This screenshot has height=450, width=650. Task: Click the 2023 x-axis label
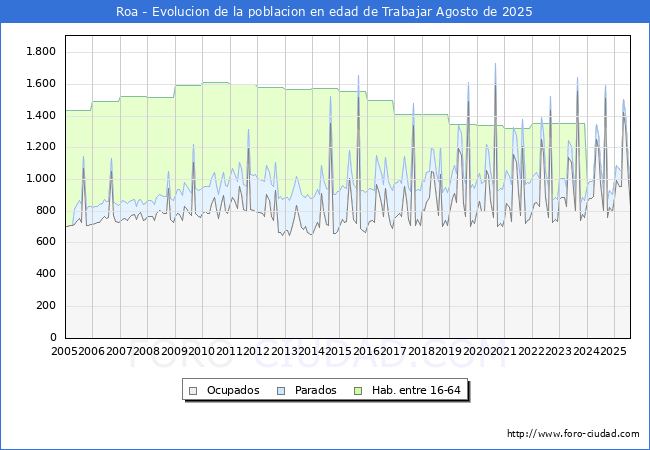coord(558,352)
